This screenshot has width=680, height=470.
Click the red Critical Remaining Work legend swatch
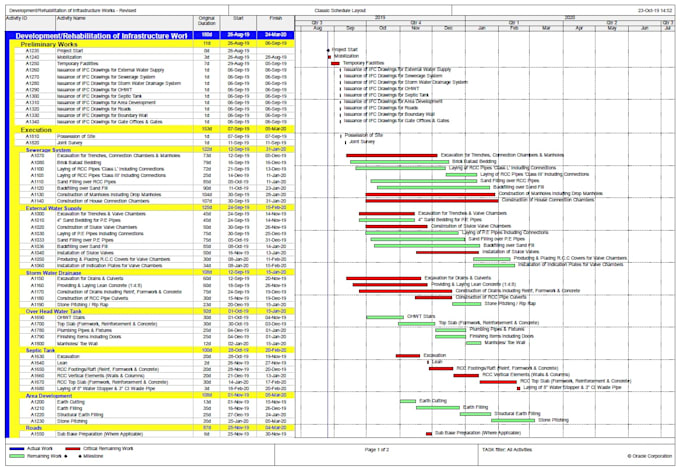(x=73, y=449)
